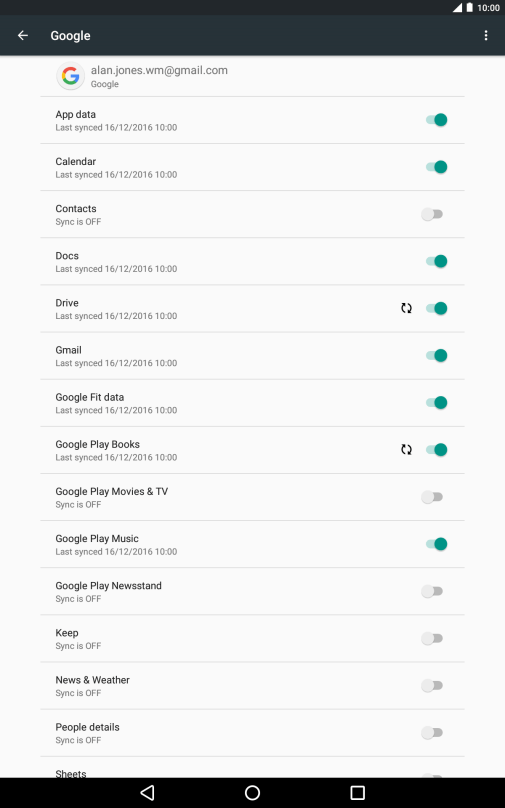The width and height of the screenshot is (505, 808).
Task: Tap the sync icon beside Drive
Action: coord(407,308)
